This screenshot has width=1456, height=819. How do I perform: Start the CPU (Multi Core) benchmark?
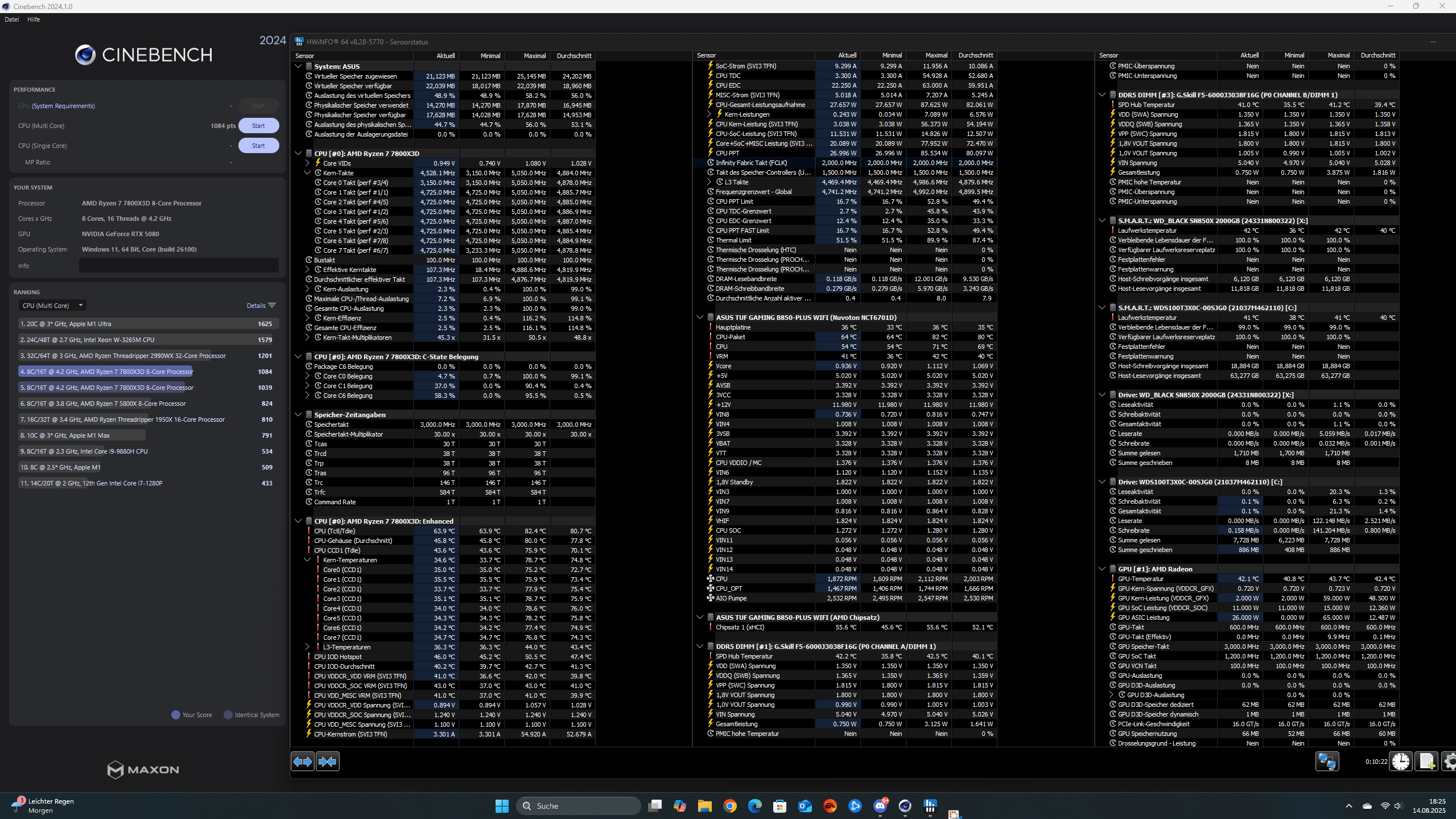(258, 126)
